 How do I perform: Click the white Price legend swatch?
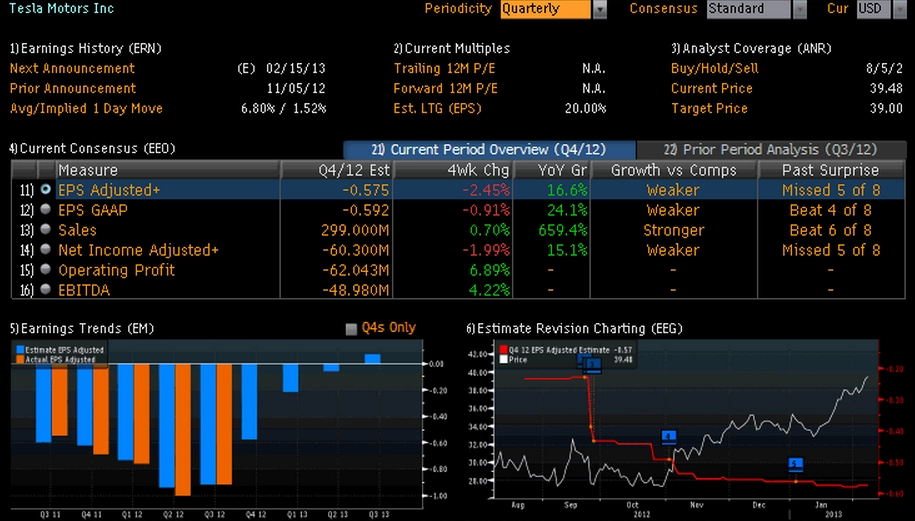[504, 360]
